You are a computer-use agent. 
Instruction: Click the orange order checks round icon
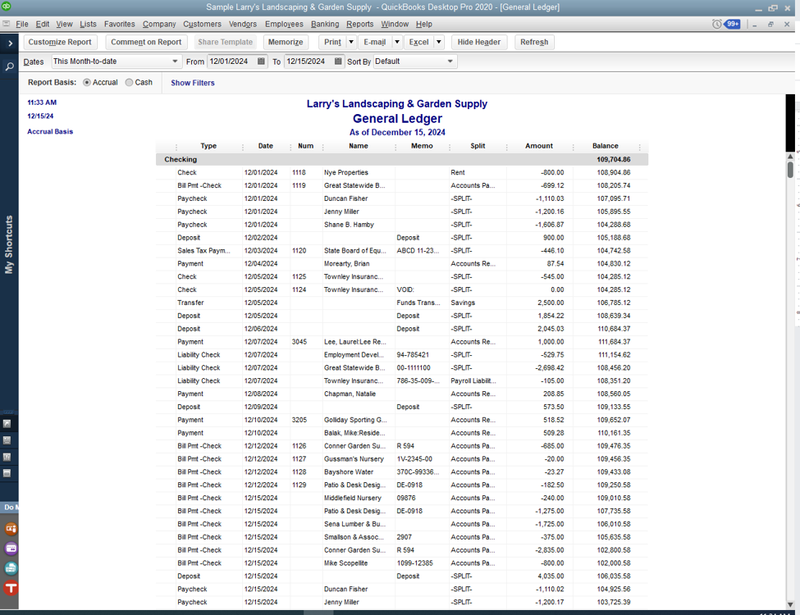pyautogui.click(x=11, y=529)
